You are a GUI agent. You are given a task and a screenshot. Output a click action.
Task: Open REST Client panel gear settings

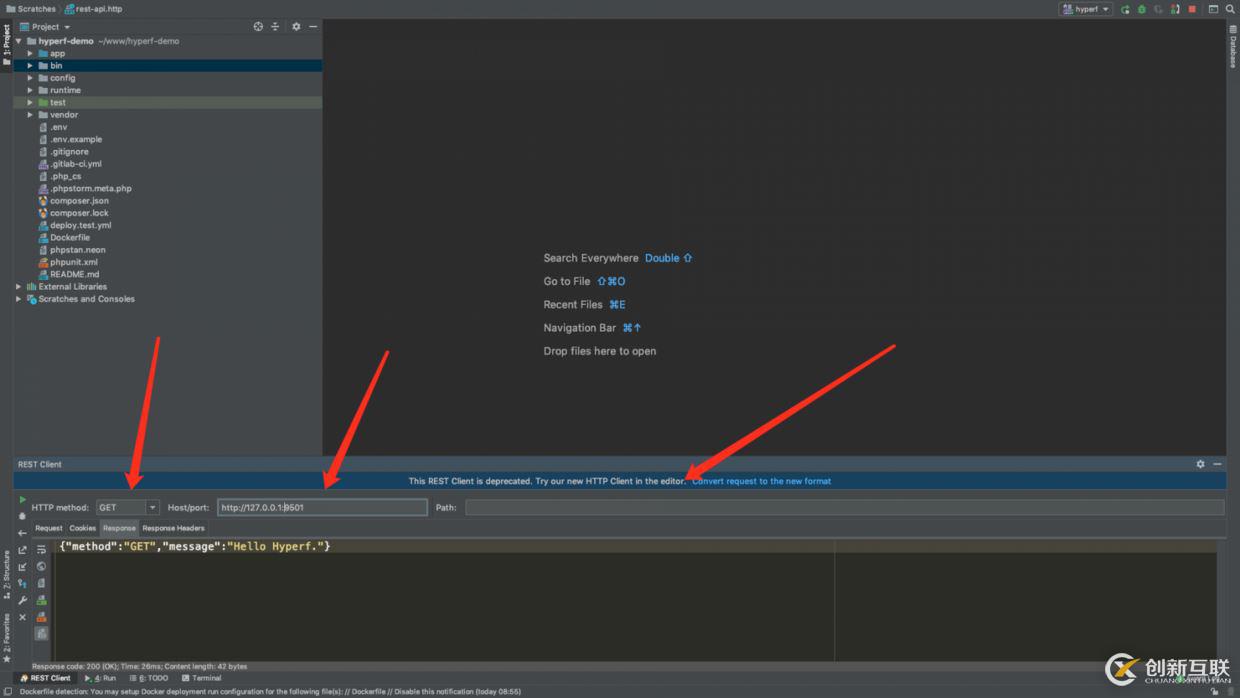[x=1201, y=464]
